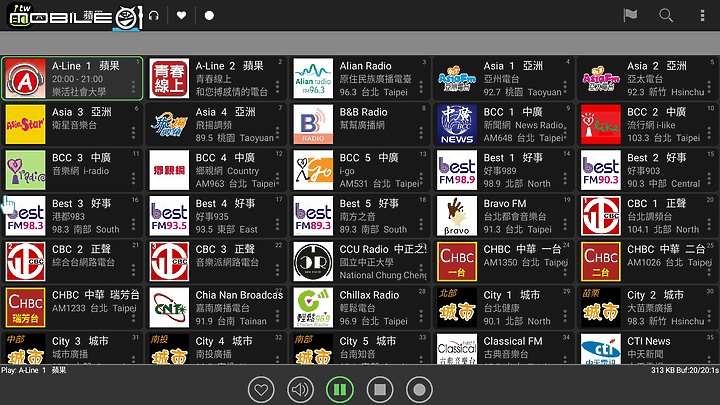Select Asia 2 pink AsiaFM logo
This screenshot has height=405, width=720.
[x=601, y=79]
